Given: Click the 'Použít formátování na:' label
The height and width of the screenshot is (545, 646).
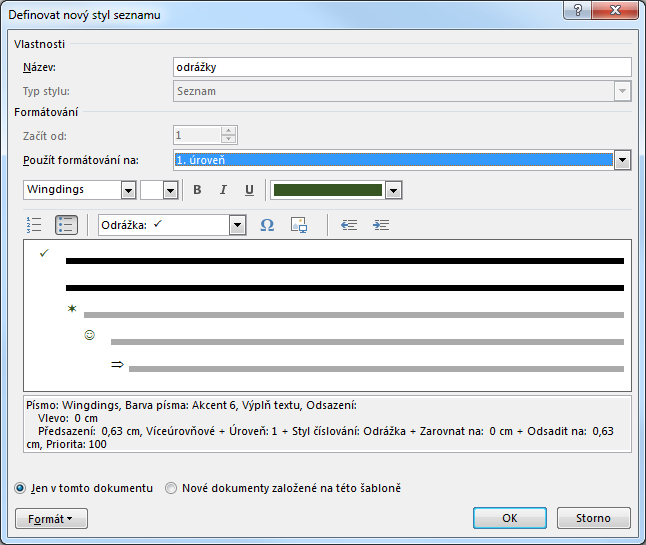Looking at the screenshot, I should click(x=81, y=160).
